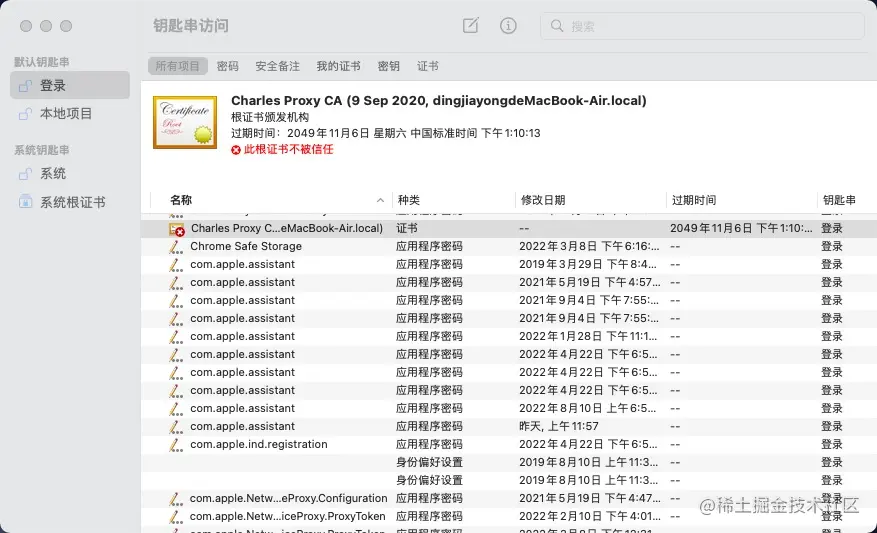Viewport: 877px width, 533px height.
Task: Click the red untrusted error icon
Action: tap(236, 149)
